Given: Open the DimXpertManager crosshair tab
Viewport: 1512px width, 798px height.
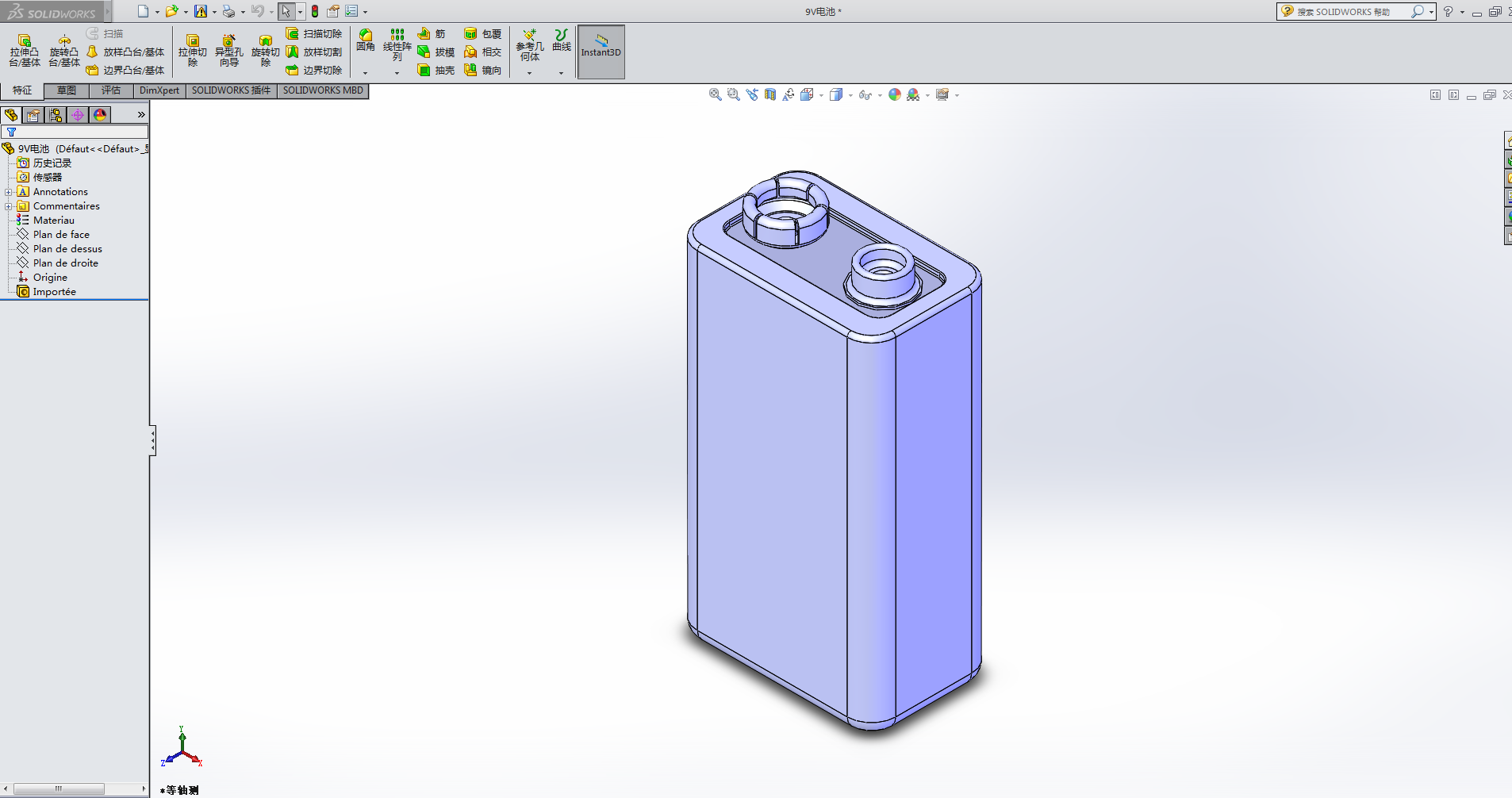Looking at the screenshot, I should pyautogui.click(x=78, y=115).
